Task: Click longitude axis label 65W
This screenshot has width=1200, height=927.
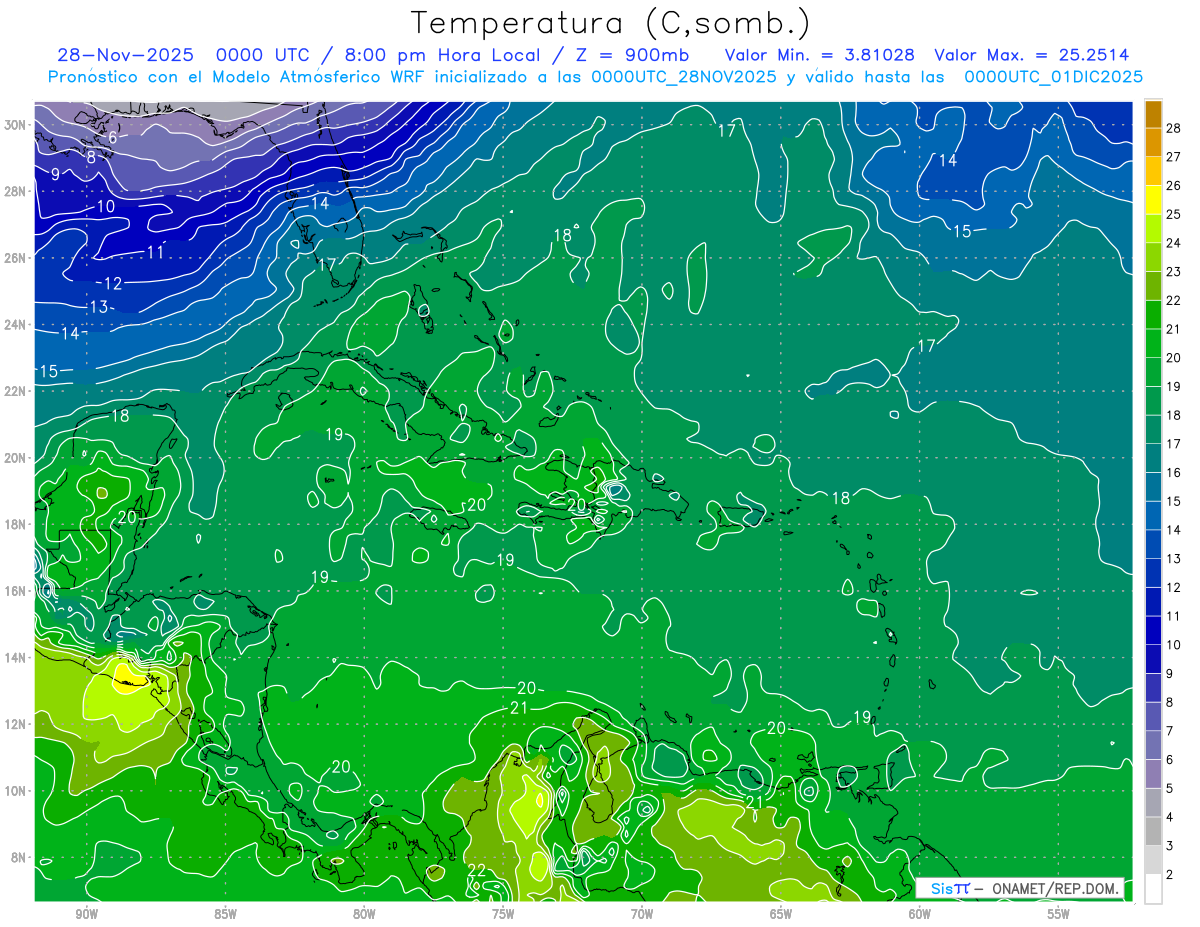Action: (781, 914)
